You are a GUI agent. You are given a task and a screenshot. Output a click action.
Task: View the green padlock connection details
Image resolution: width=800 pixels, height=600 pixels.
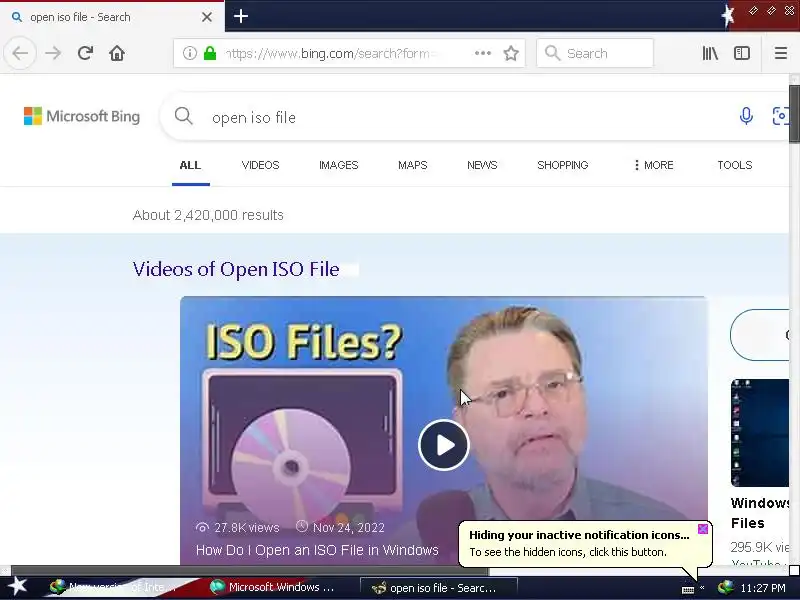point(210,53)
